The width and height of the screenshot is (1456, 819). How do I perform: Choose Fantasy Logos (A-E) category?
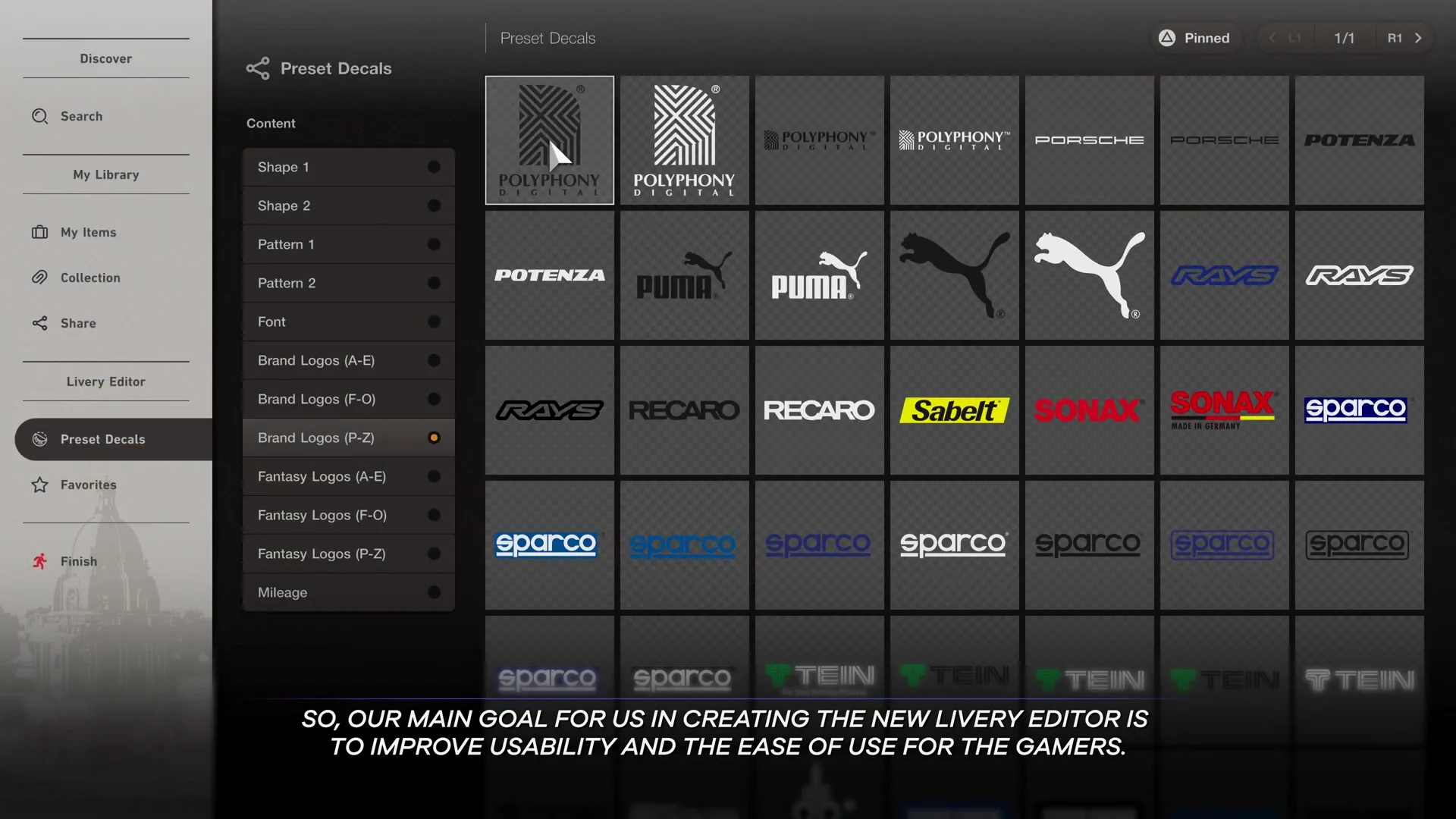[349, 476]
